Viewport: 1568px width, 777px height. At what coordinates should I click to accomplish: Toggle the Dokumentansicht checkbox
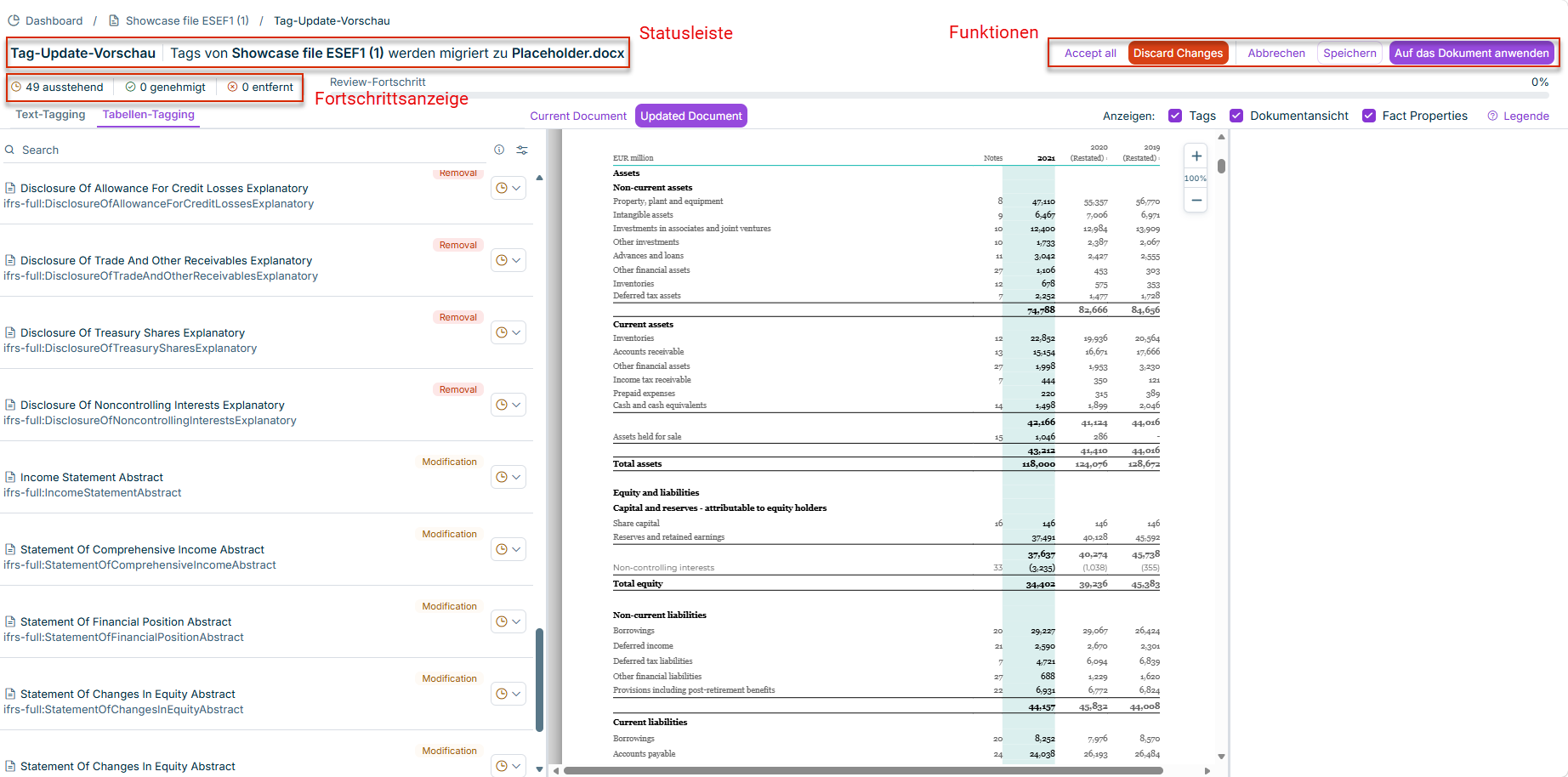point(1236,116)
